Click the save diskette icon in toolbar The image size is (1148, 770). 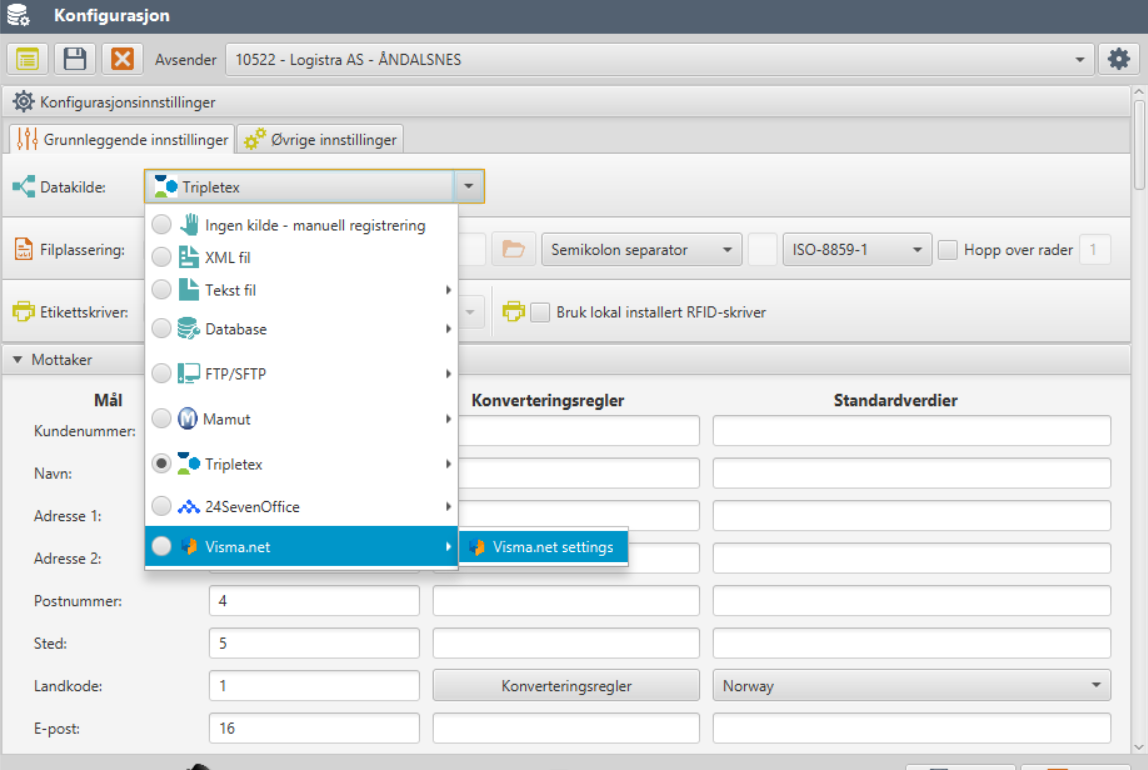point(73,58)
